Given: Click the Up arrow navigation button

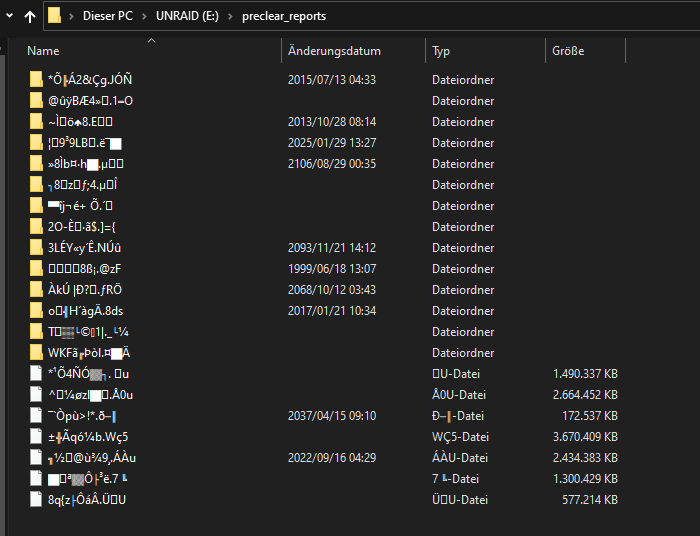Looking at the screenshot, I should coord(30,17).
